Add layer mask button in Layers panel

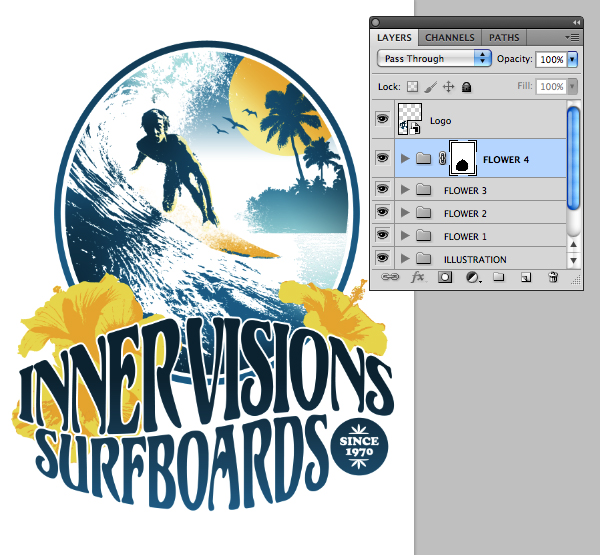(x=445, y=277)
